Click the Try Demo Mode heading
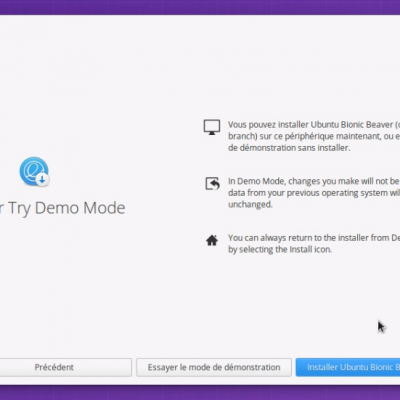 pos(63,208)
